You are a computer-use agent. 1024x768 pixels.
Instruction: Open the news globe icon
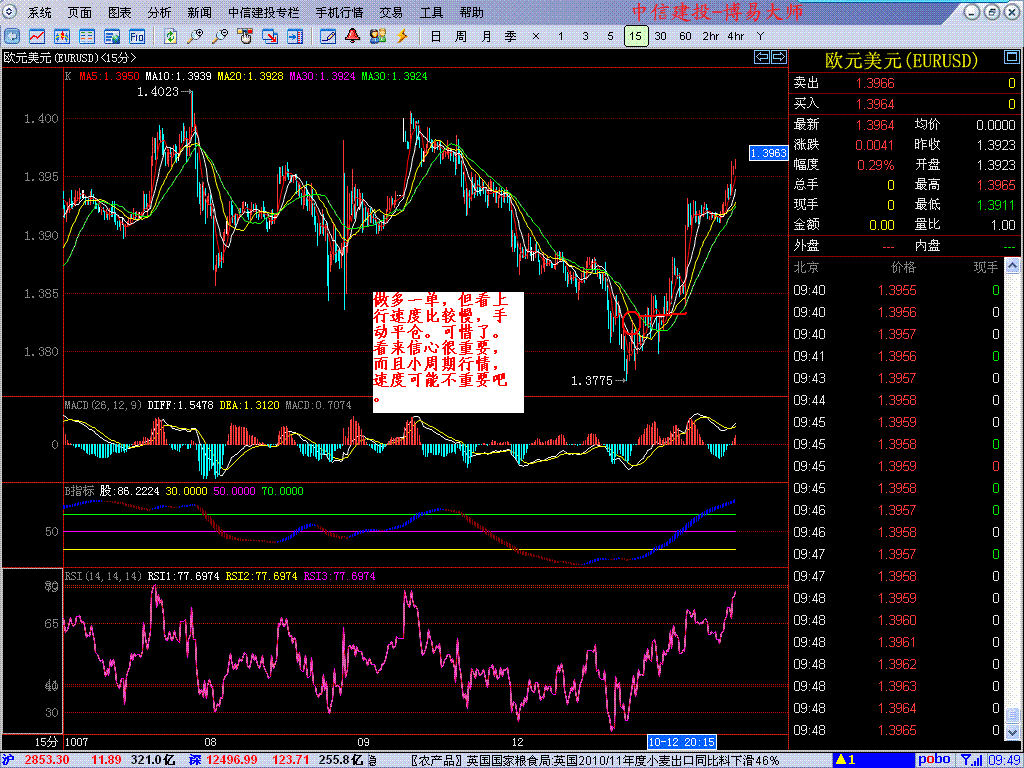pos(112,36)
